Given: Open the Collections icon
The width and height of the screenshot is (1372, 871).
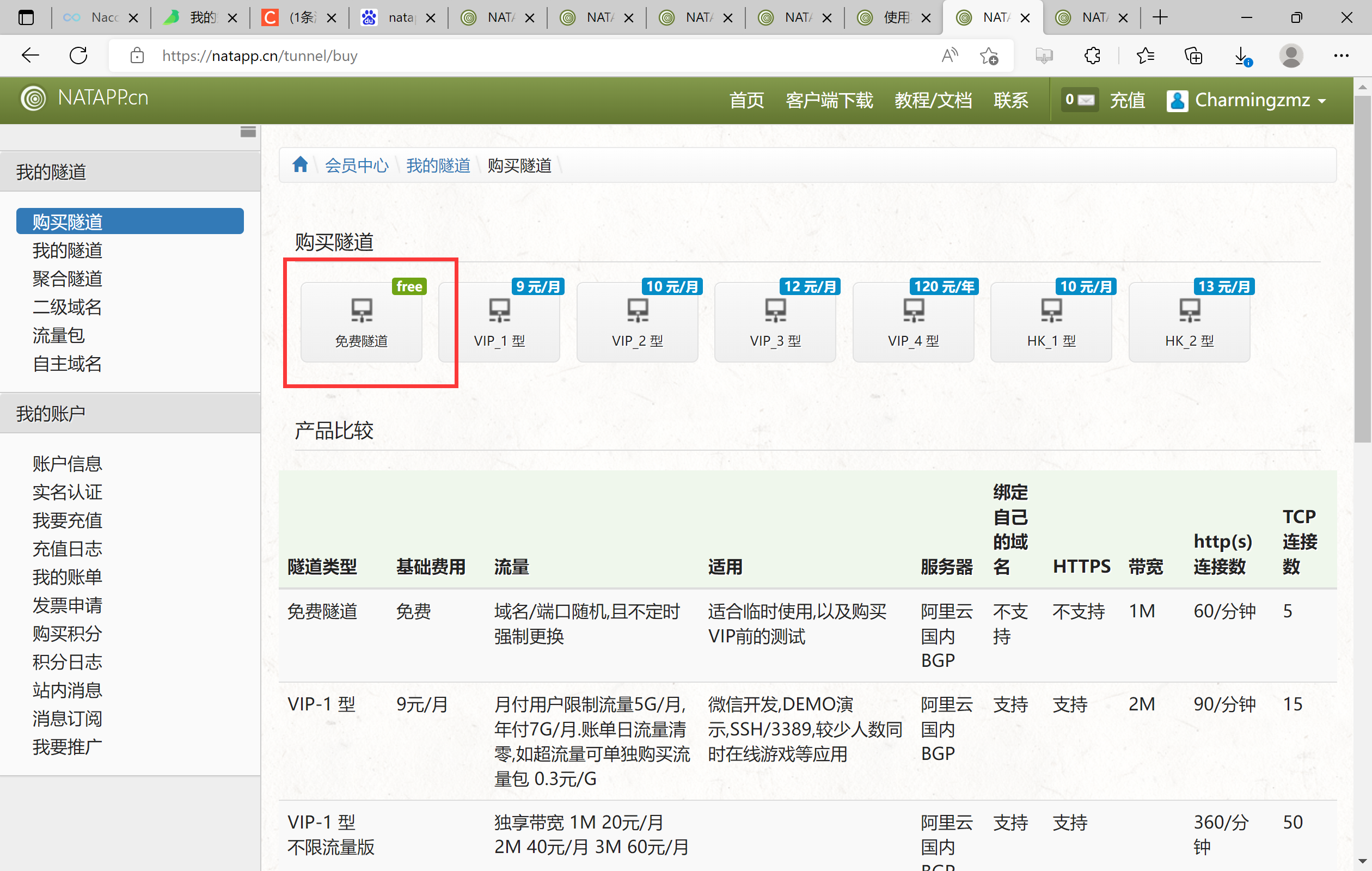Looking at the screenshot, I should tap(1193, 56).
